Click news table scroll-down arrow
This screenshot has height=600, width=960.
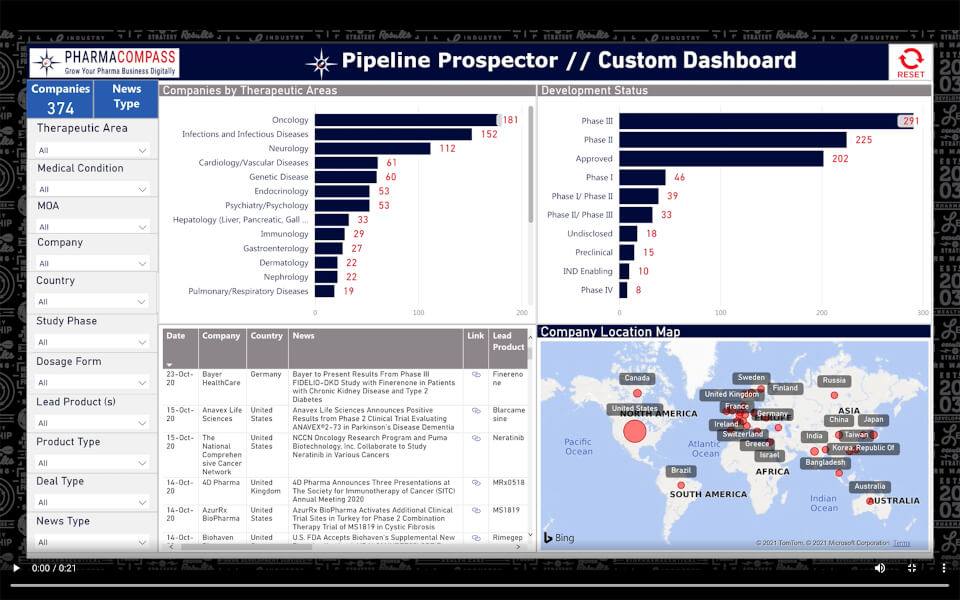[530, 536]
